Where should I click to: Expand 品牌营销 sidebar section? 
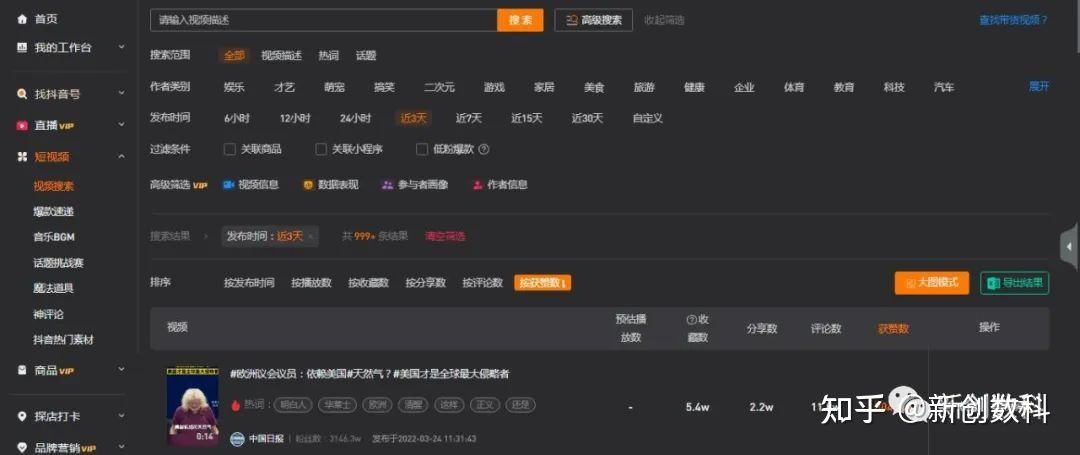pos(122,447)
